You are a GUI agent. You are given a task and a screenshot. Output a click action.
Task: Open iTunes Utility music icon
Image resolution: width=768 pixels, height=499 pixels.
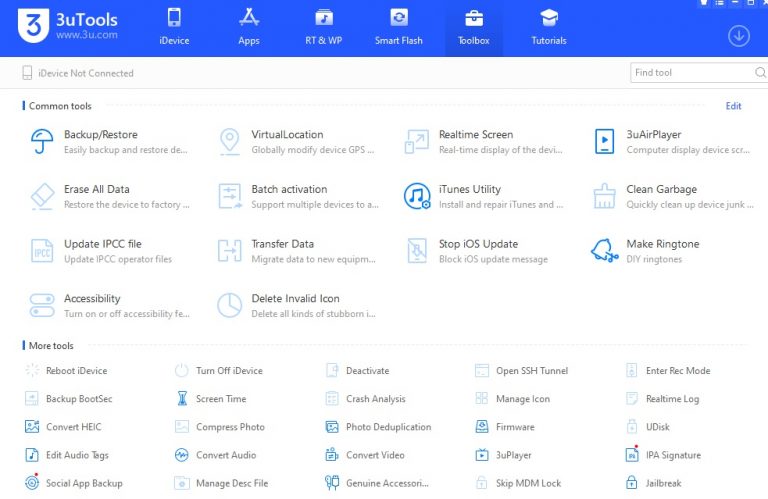click(417, 196)
